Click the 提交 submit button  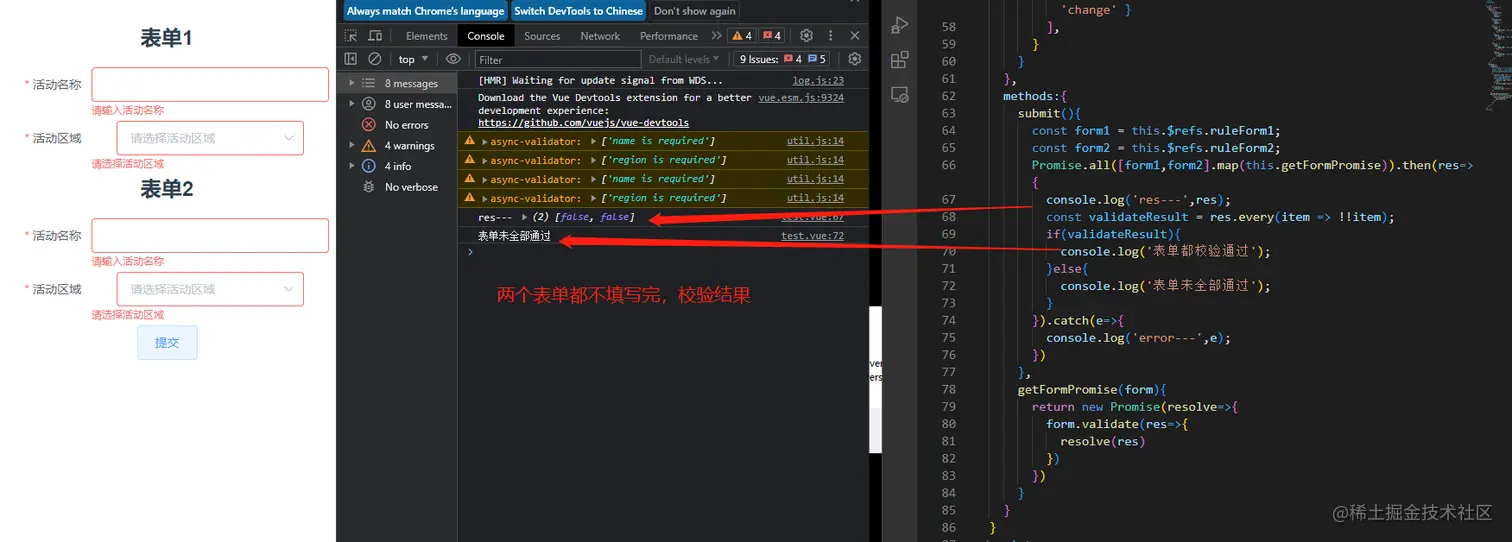click(x=167, y=342)
